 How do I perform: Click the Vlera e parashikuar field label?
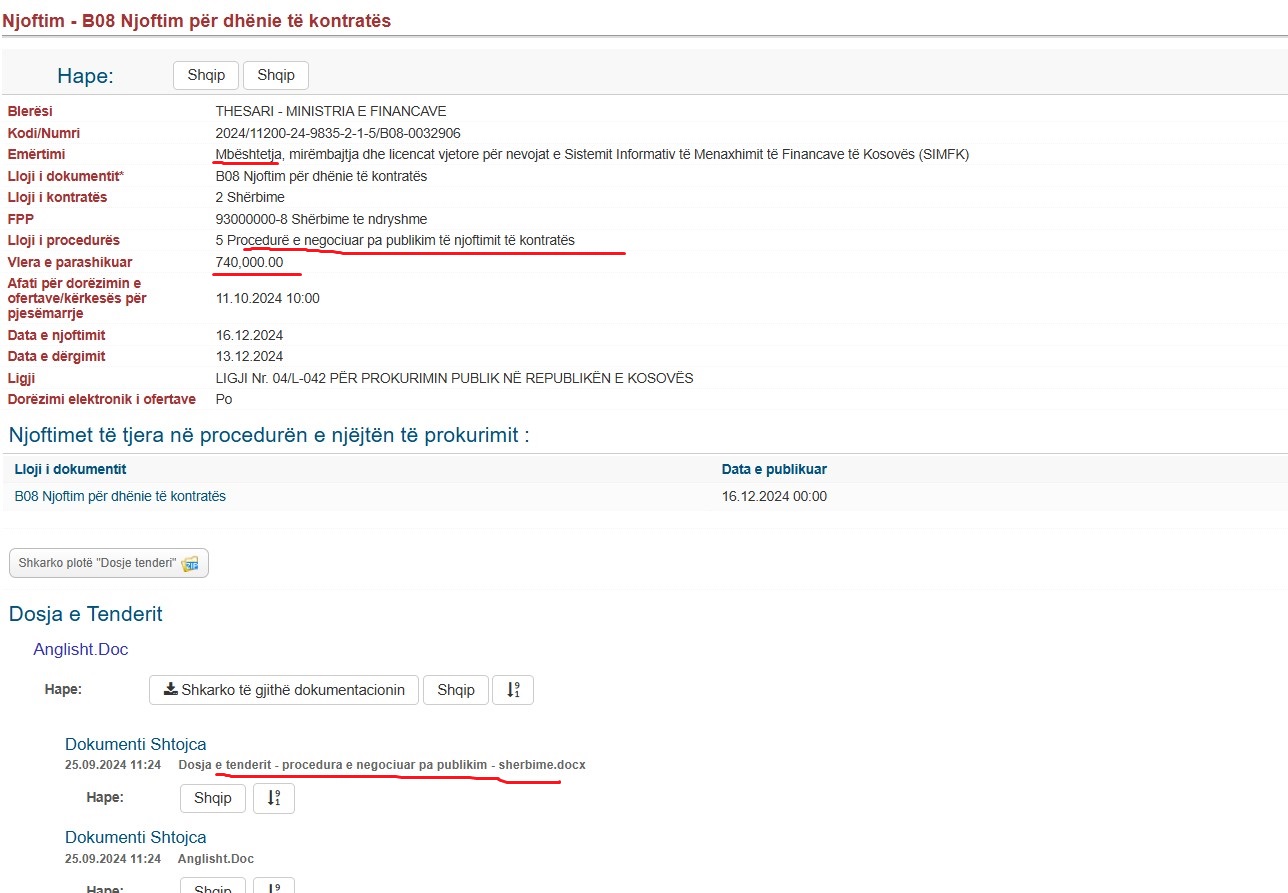coord(70,262)
